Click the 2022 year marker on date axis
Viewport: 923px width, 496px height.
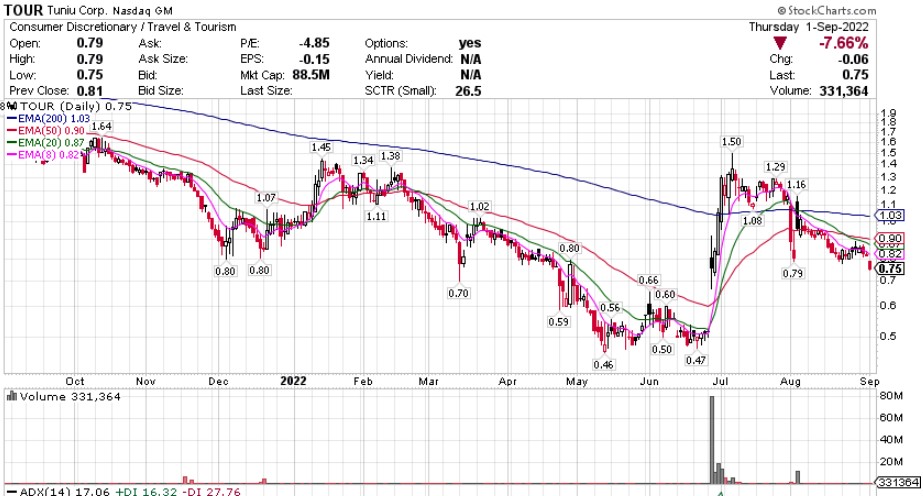(x=293, y=381)
